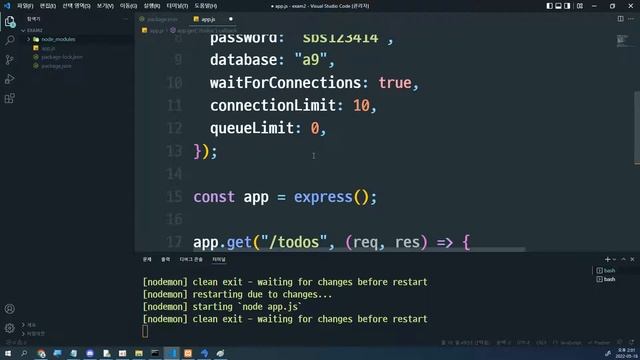
Task: Click the app.get callback breadcrumb segment
Action: [203, 31]
